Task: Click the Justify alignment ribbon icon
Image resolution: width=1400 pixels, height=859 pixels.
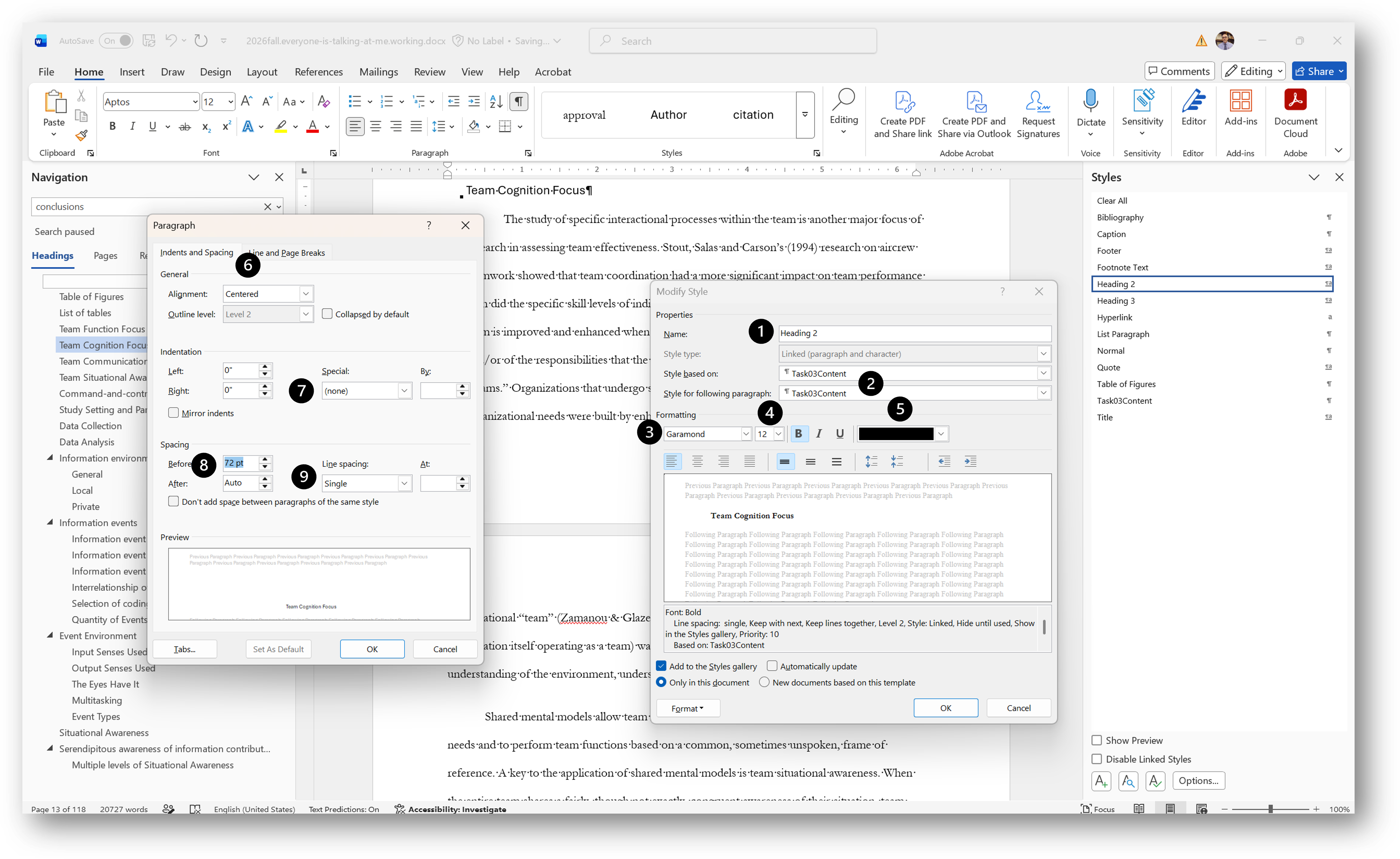Action: [416, 126]
